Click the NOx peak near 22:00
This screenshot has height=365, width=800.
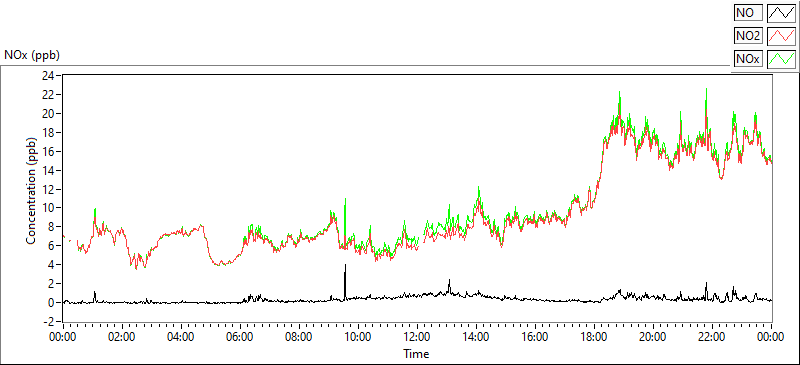tap(706, 92)
